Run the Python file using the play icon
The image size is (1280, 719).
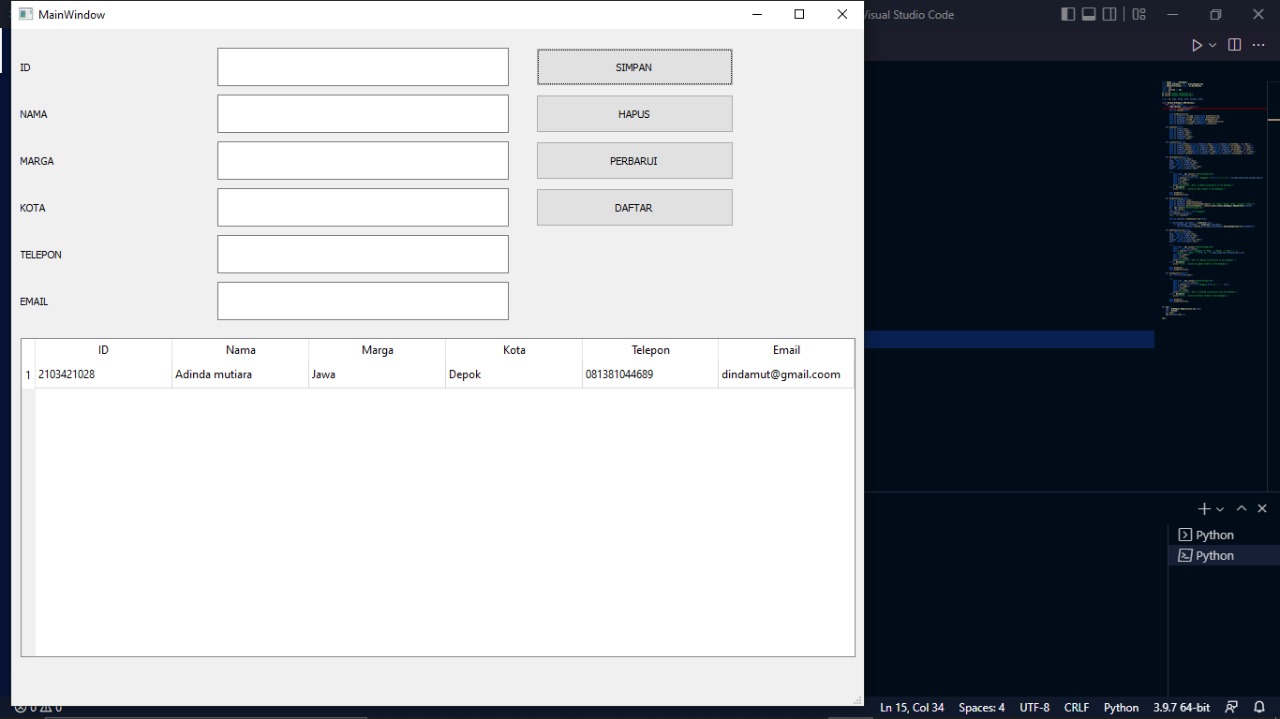1197,44
